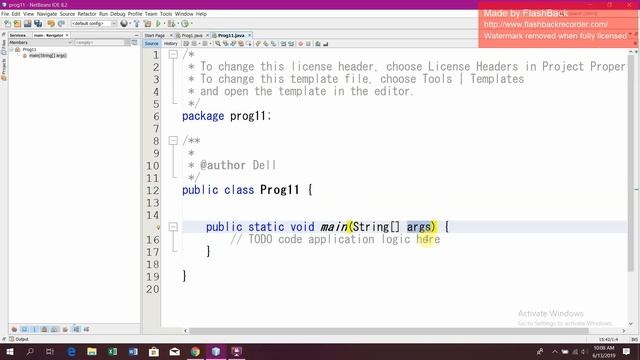The height and width of the screenshot is (360, 640).
Task: Click the Redo toolbar icon
Action: (x=61, y=24)
